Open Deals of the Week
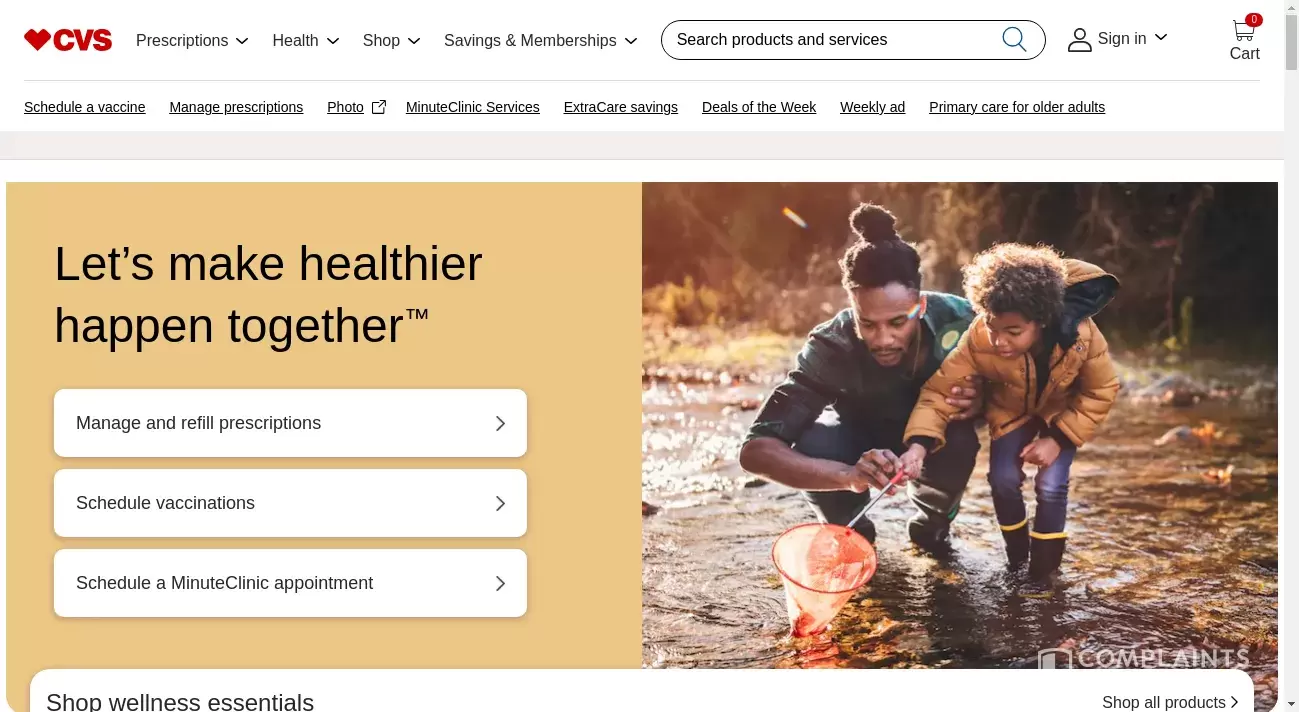 pyautogui.click(x=759, y=107)
